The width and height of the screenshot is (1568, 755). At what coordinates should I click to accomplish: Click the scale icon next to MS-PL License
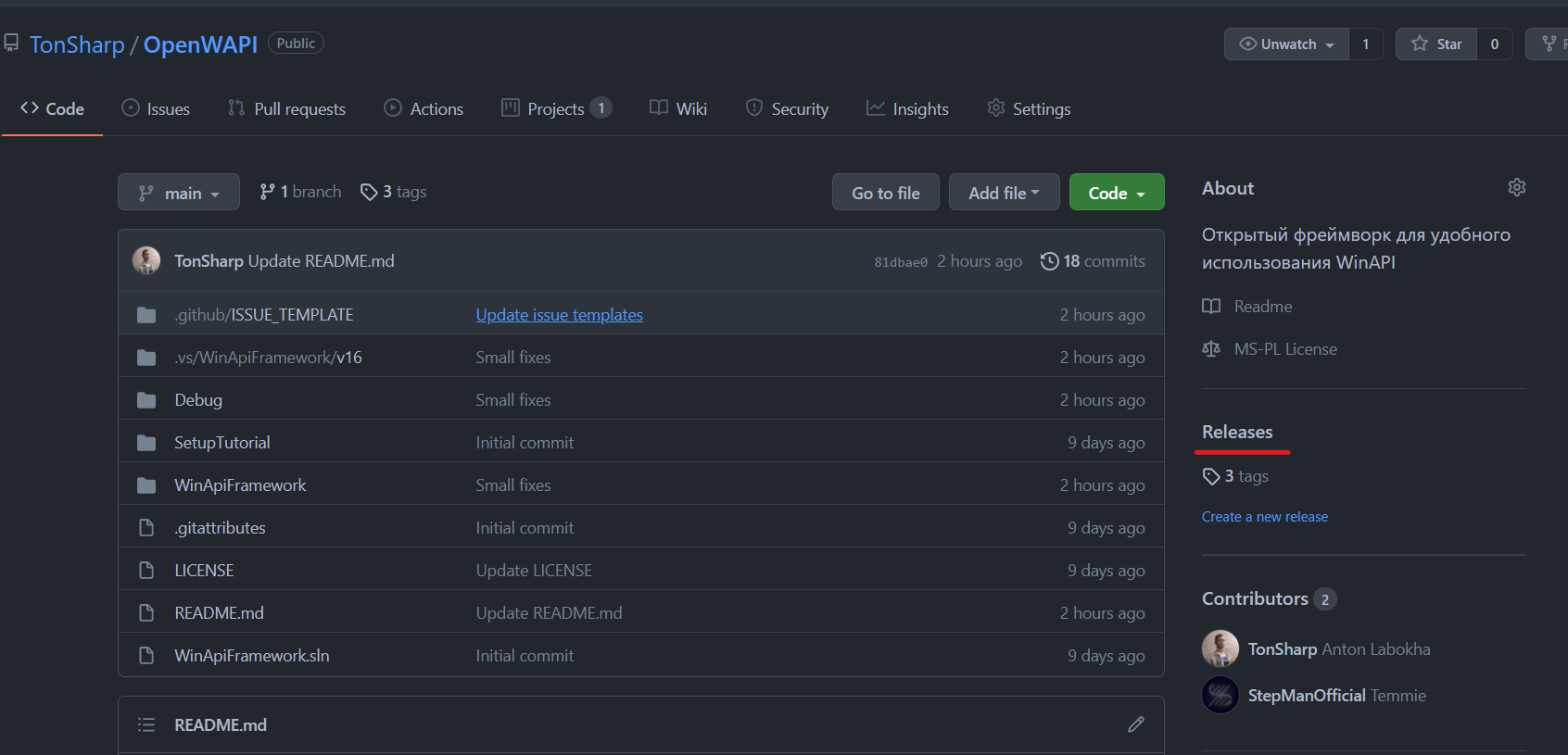pos(1211,349)
